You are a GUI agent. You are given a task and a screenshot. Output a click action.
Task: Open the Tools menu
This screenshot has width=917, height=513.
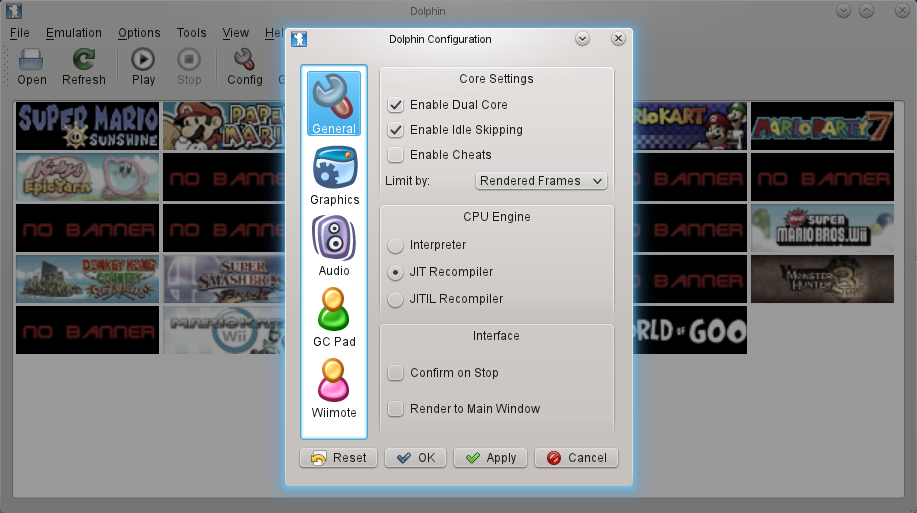point(191,33)
